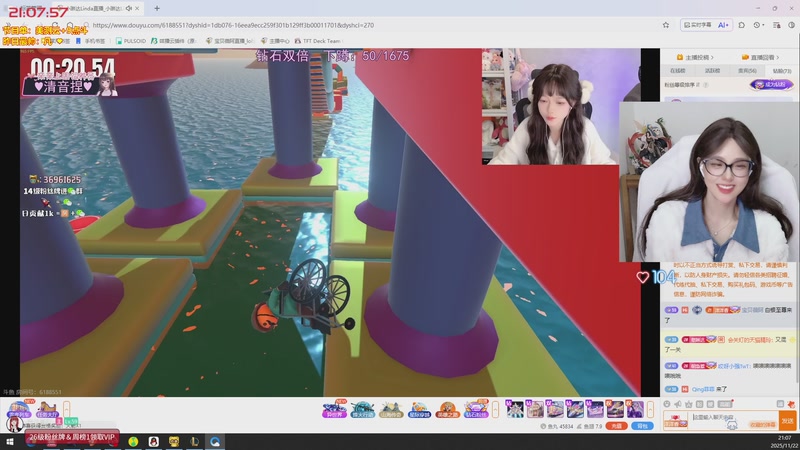Click the fan-rank help question mark icon

[x=706, y=85]
